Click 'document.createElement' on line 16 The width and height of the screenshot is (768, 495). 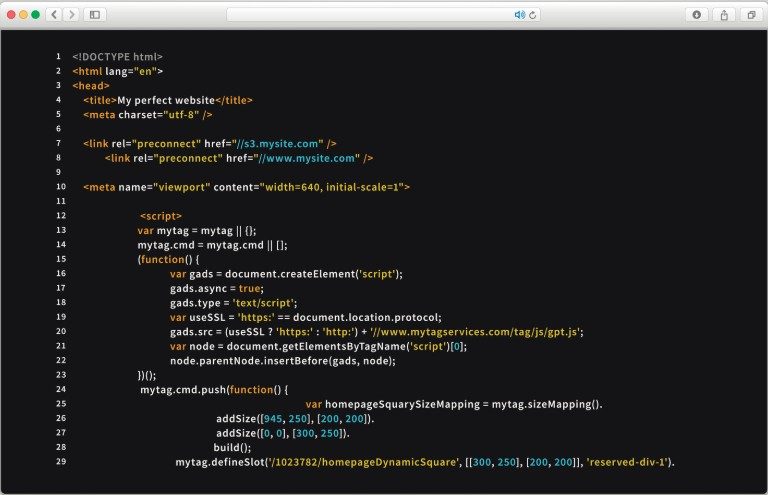click(x=290, y=274)
